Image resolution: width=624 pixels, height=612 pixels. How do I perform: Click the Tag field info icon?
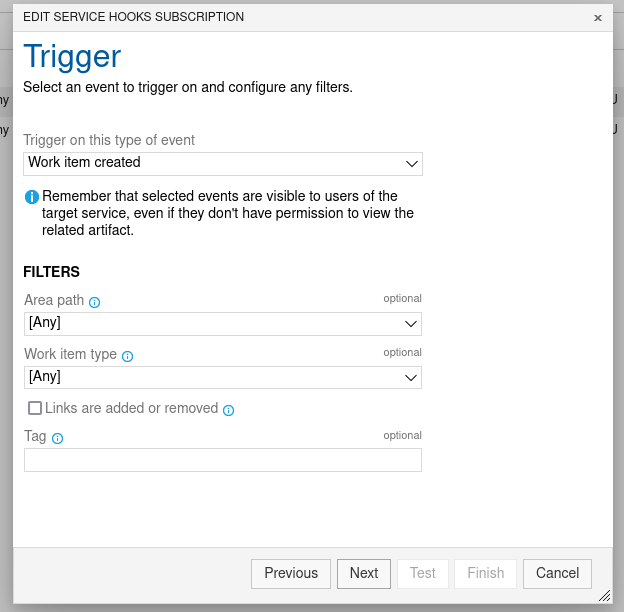pos(58,438)
